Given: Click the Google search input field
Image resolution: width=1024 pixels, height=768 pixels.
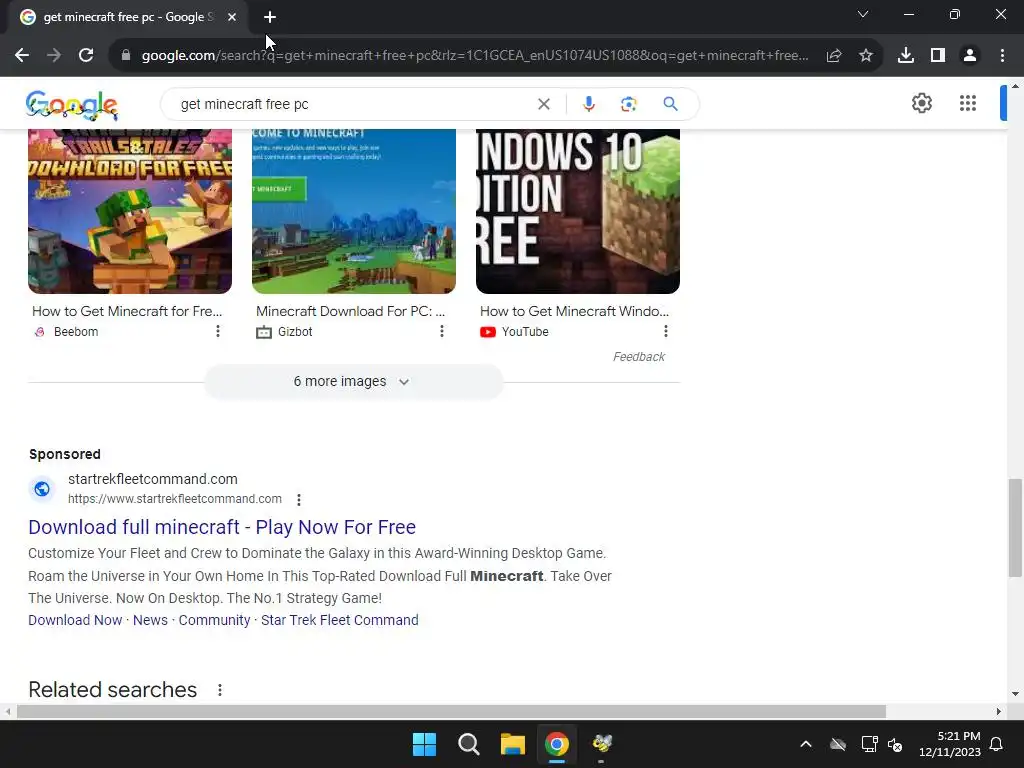Looking at the screenshot, I should [x=353, y=104].
